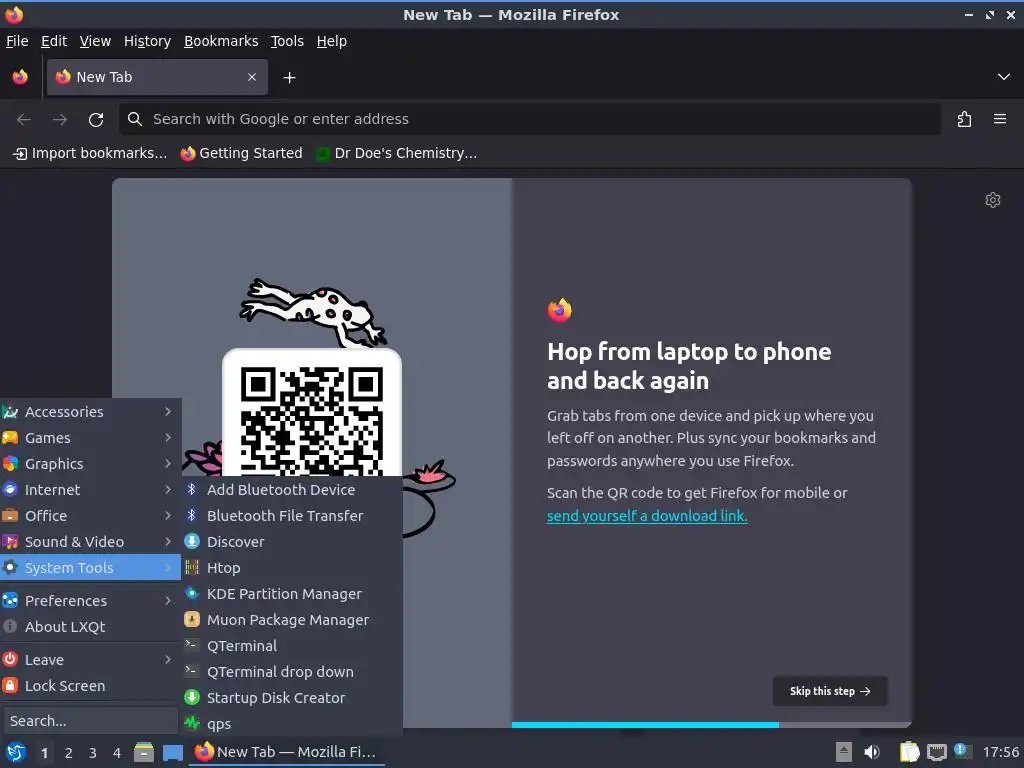Screen dimensions: 1024x768
Task: Expand the Leave submenu
Action: (90, 660)
